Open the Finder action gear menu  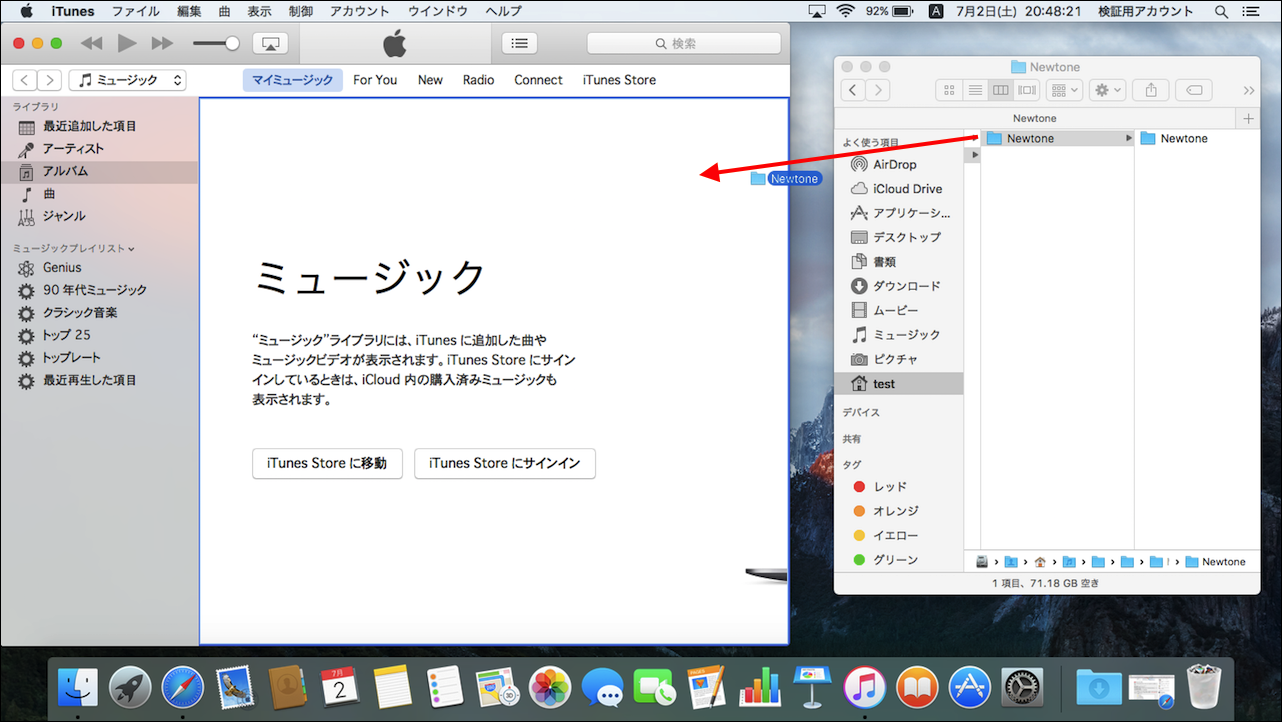tap(1108, 90)
